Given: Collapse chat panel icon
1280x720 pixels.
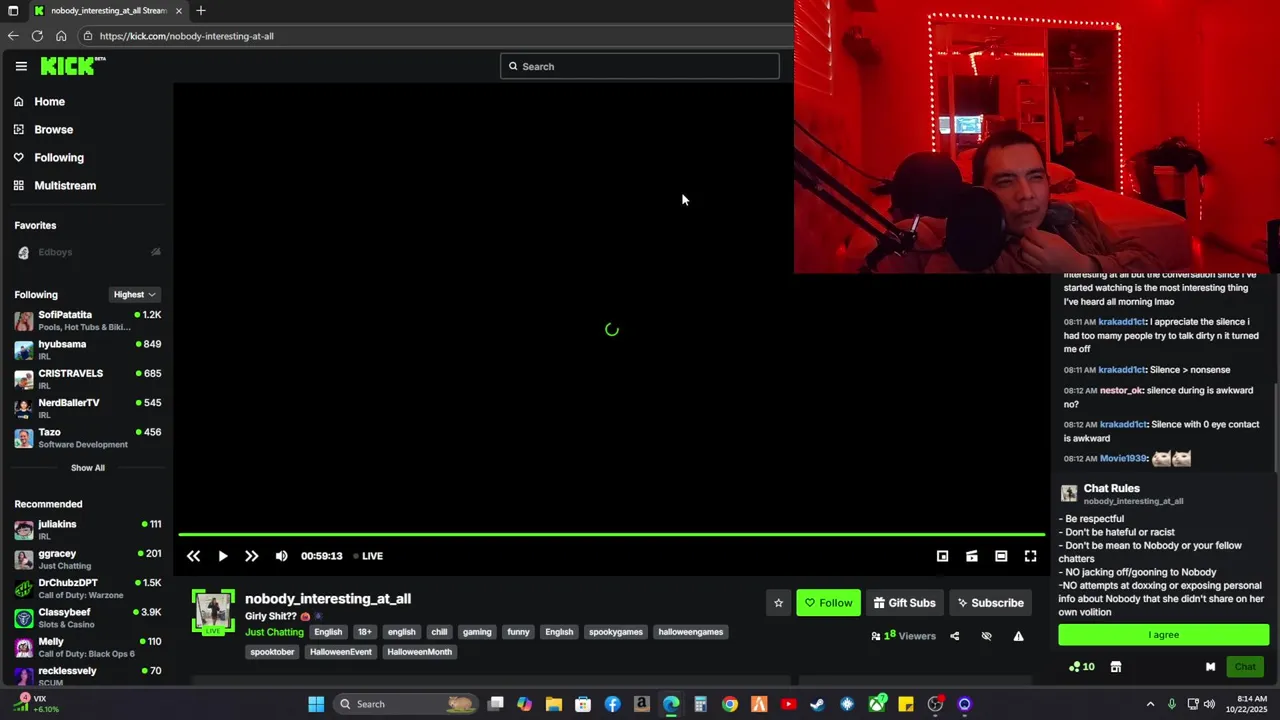Looking at the screenshot, I should pyautogui.click(x=1210, y=667).
